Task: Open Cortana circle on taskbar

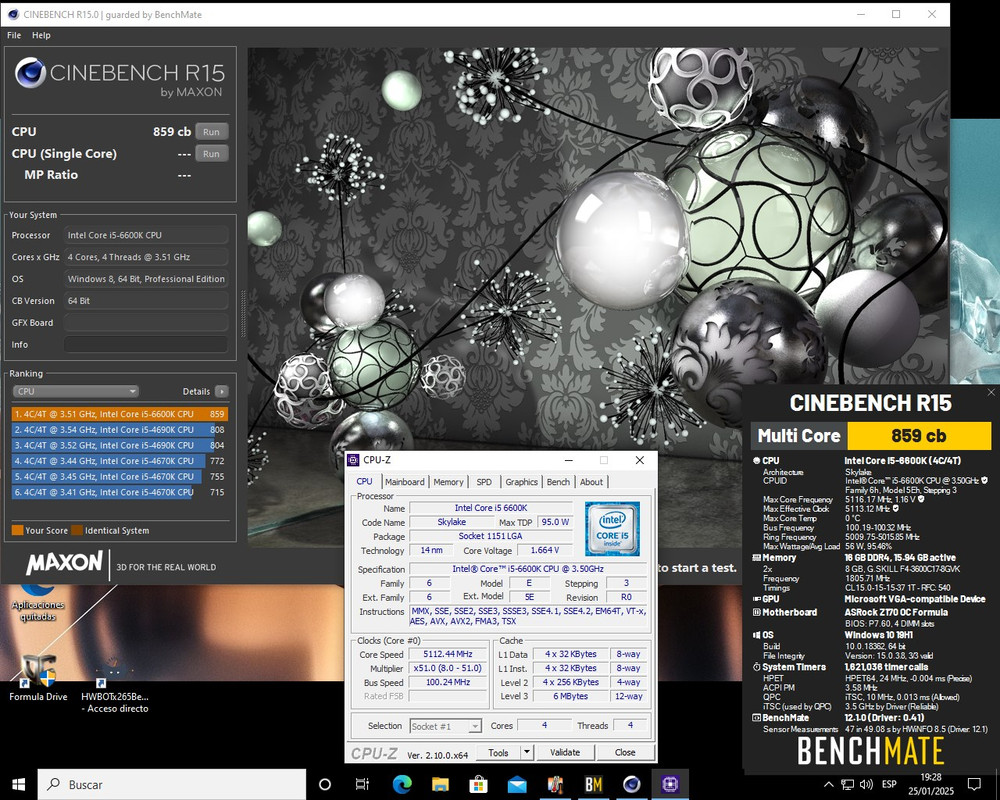Action: (x=325, y=785)
